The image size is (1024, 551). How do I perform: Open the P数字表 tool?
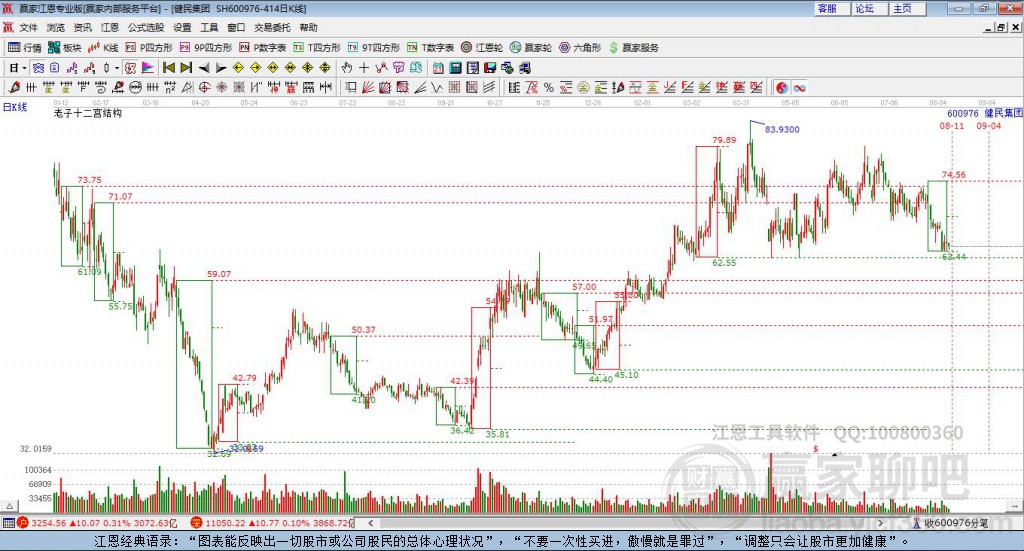tap(263, 48)
